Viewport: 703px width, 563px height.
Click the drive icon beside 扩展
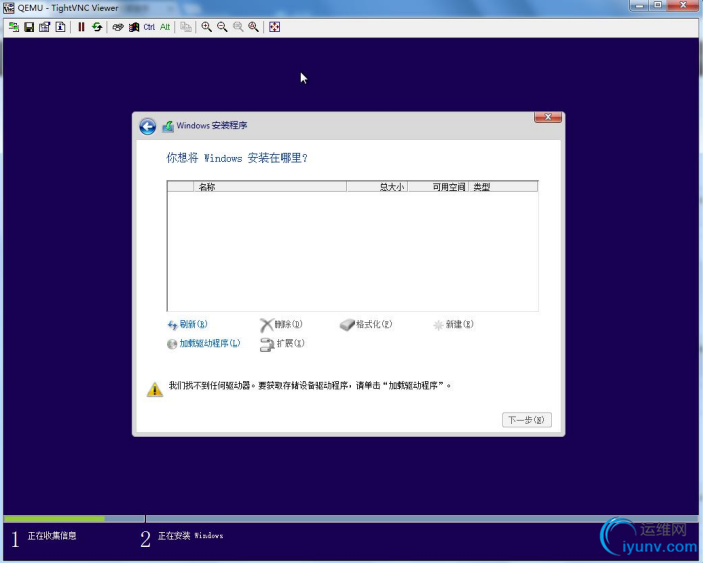click(267, 345)
